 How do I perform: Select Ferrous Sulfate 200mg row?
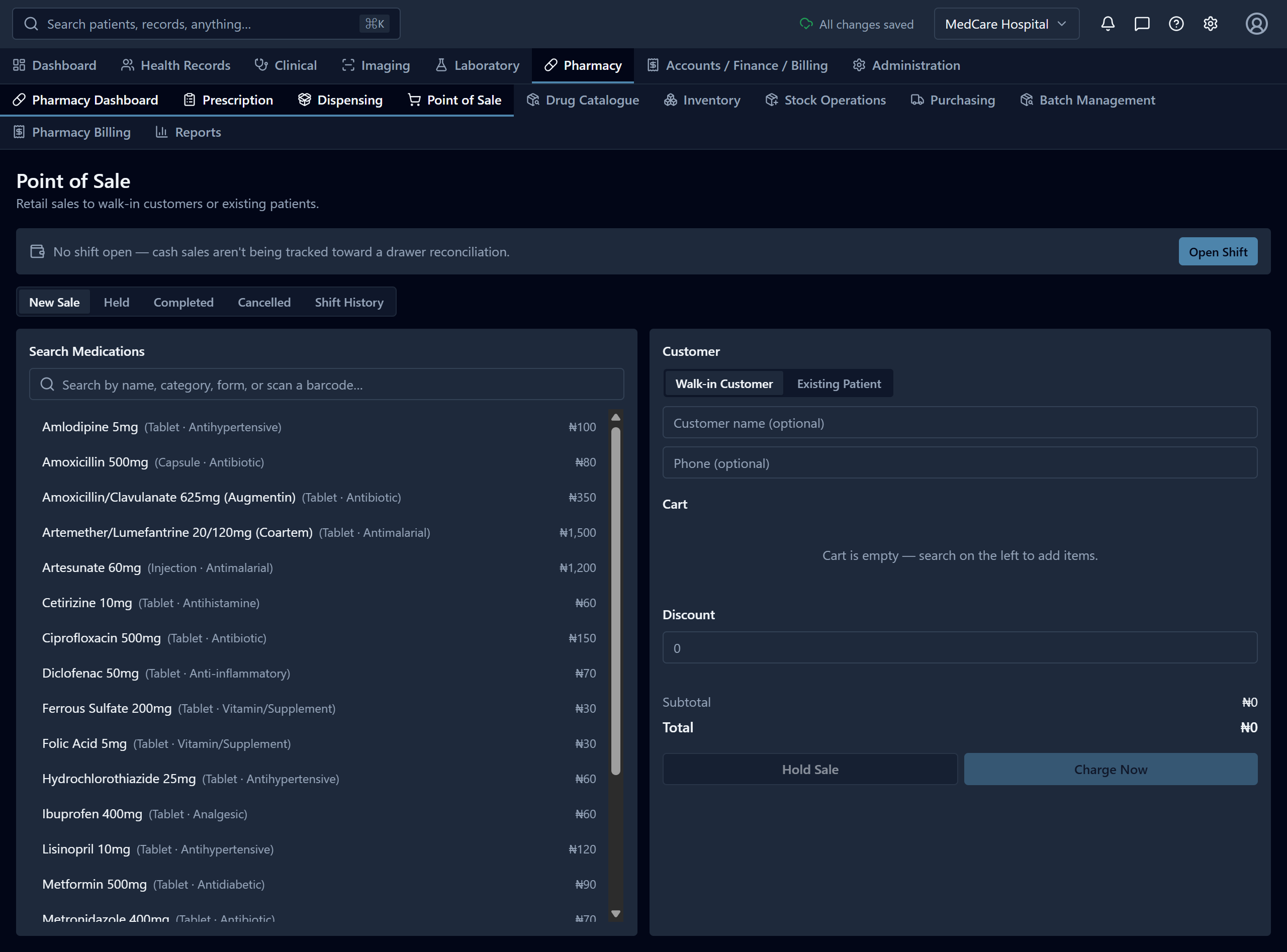(x=319, y=708)
